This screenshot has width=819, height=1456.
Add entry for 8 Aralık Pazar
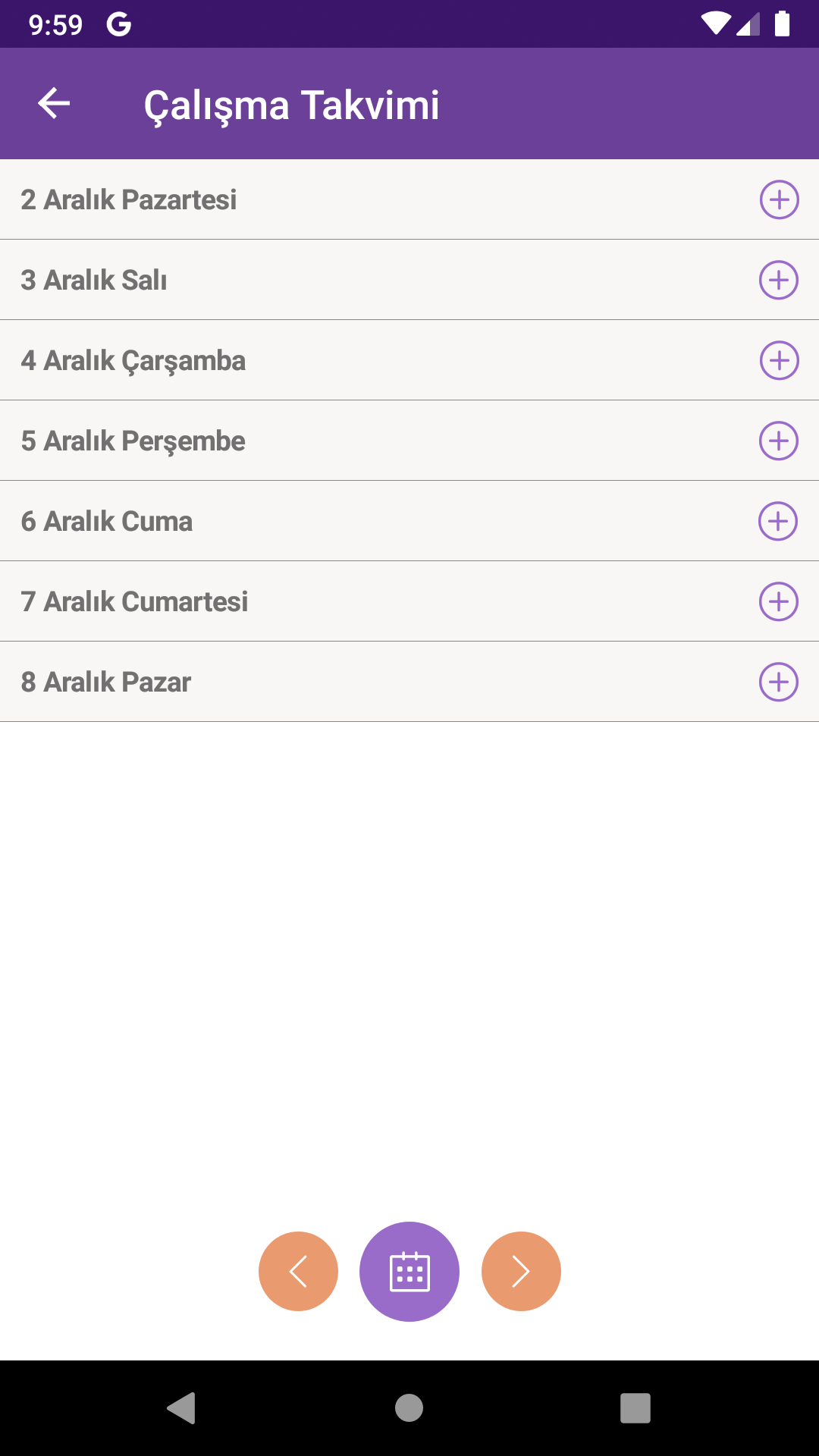coord(779,682)
